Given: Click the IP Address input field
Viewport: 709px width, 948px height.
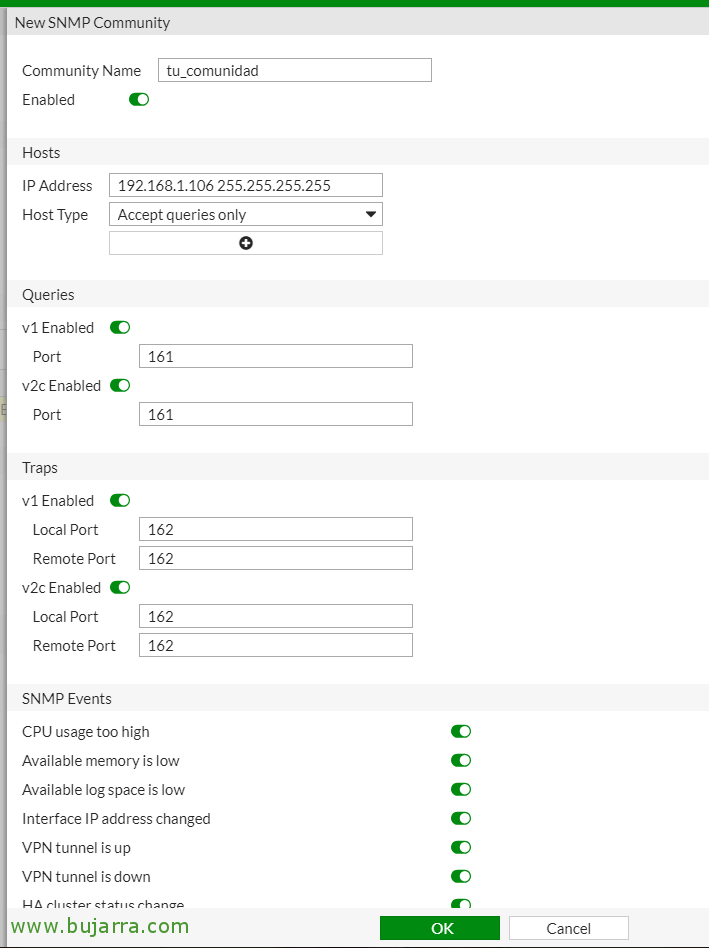Looking at the screenshot, I should click(x=246, y=185).
